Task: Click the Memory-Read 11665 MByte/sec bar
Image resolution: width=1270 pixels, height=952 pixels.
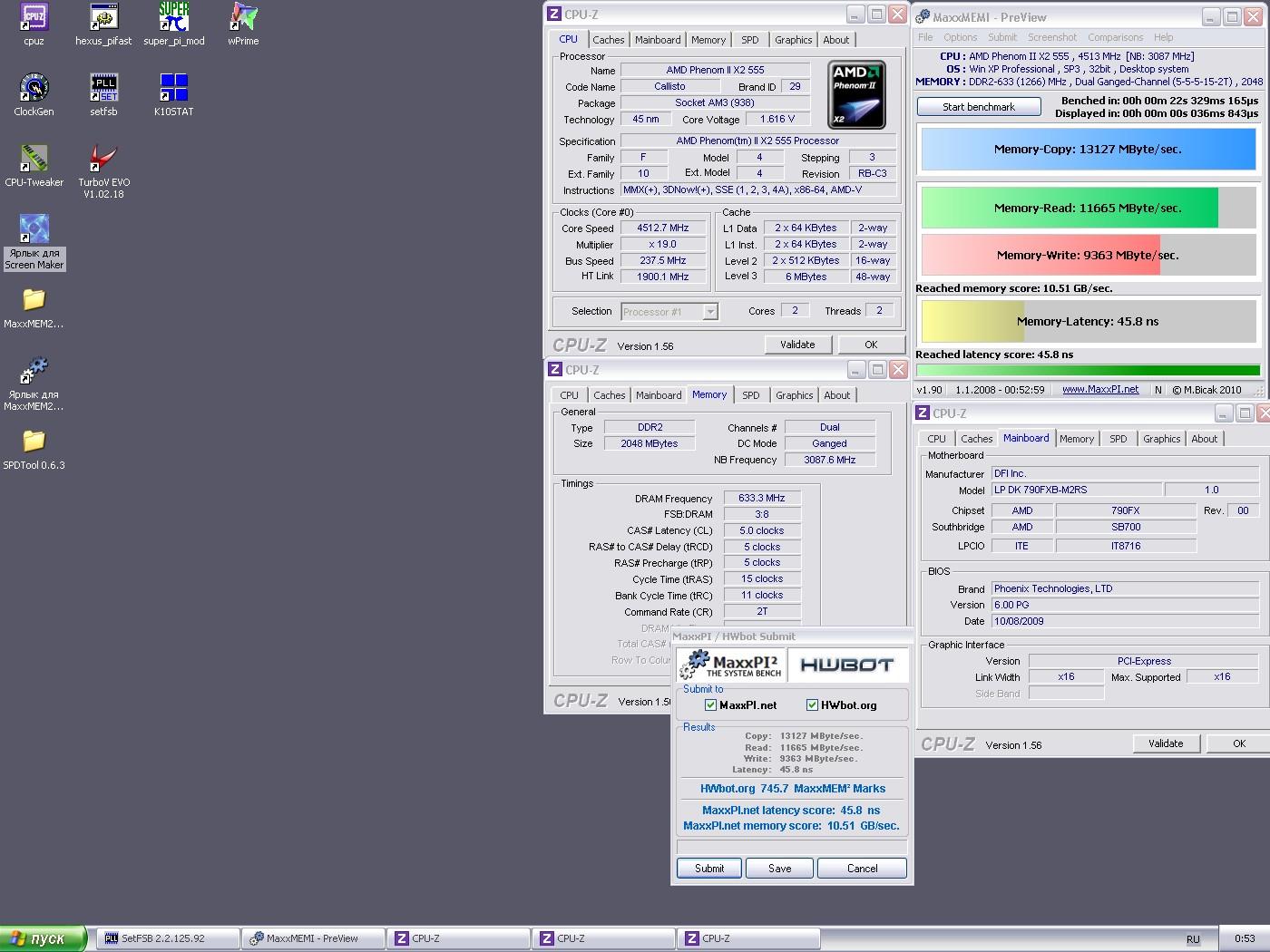Action: (1089, 208)
